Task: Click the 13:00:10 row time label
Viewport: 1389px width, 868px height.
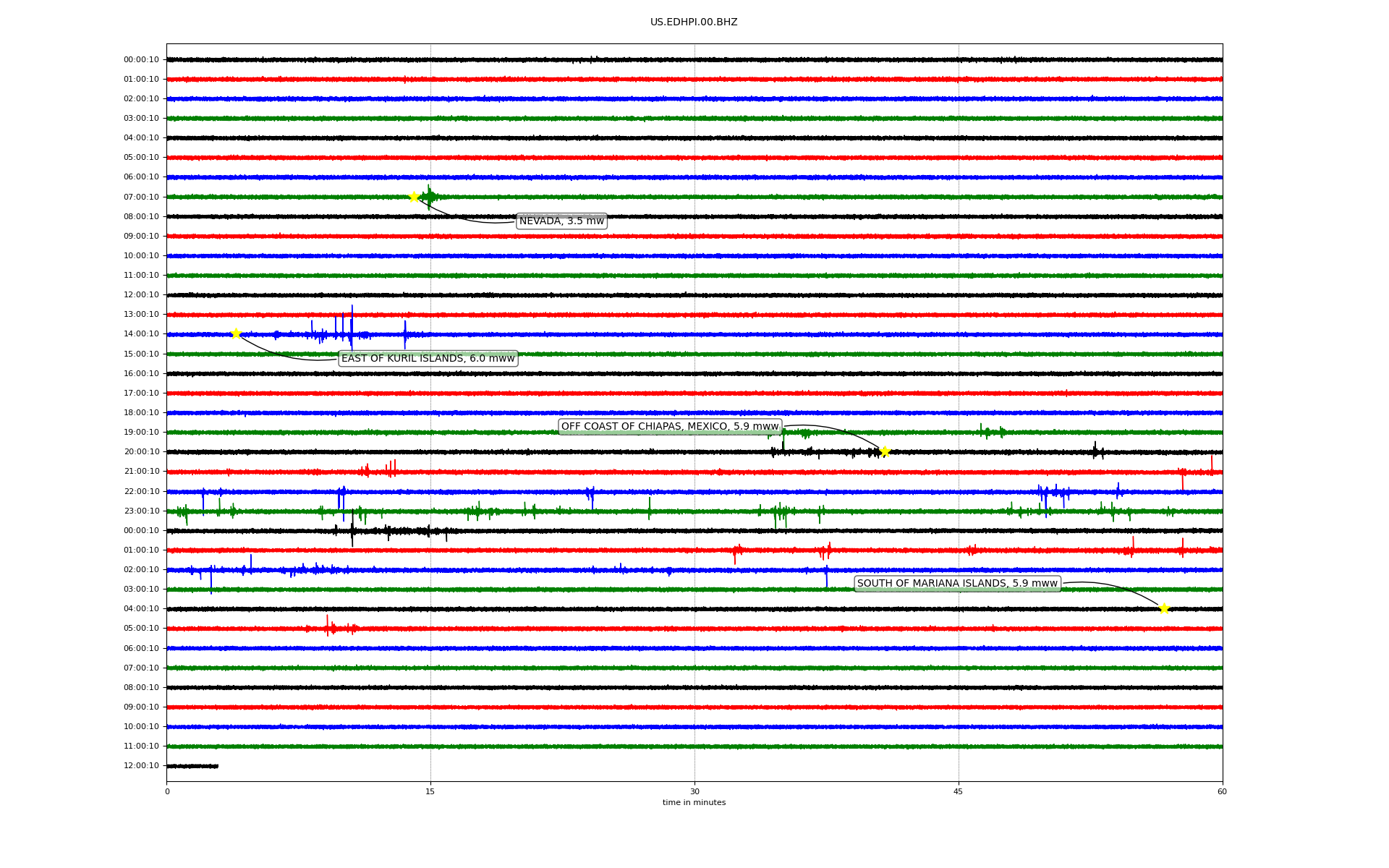Action: [x=141, y=315]
